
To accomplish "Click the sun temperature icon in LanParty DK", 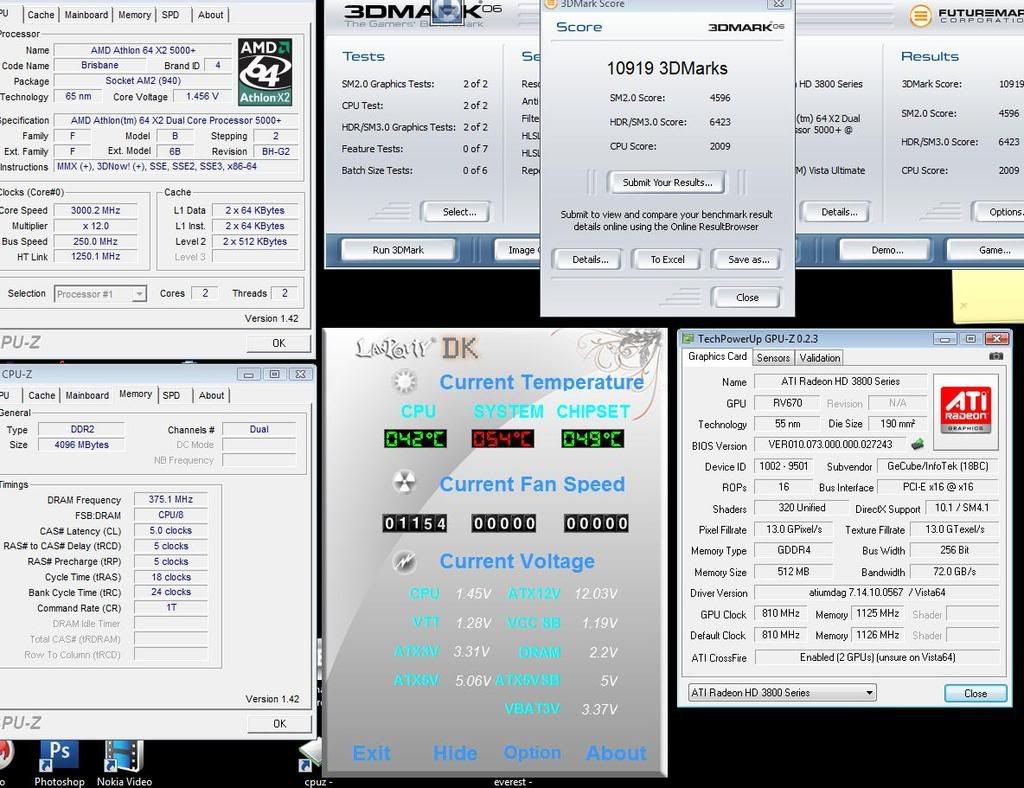I will (404, 381).
